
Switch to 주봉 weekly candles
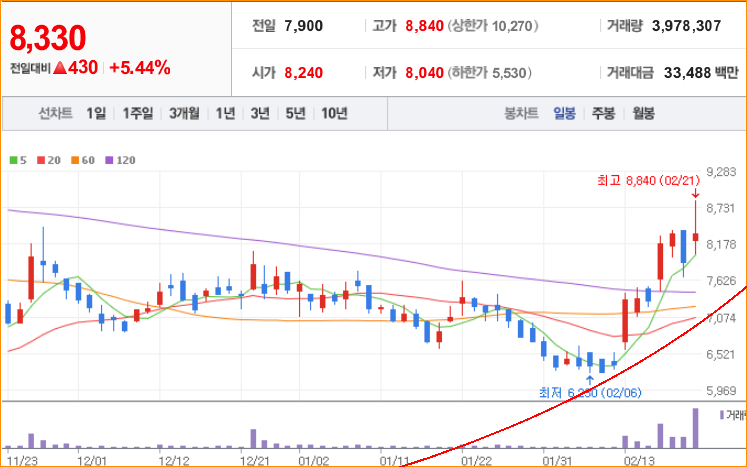click(x=604, y=113)
